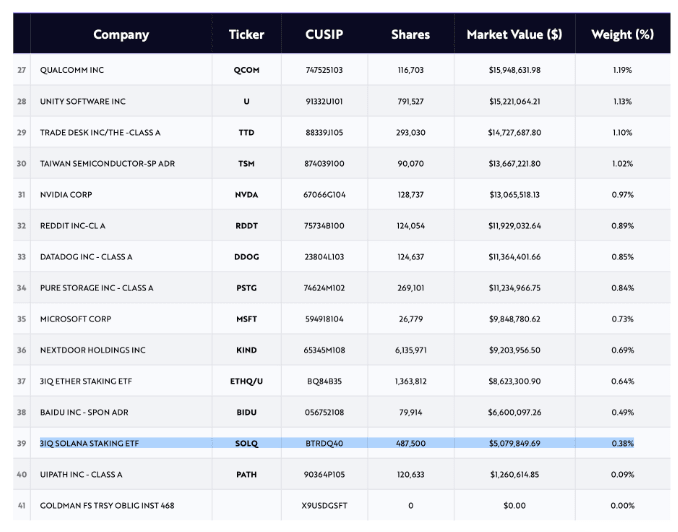678x532 pixels.
Task: Click the QCOM ticker cell
Action: [246, 70]
